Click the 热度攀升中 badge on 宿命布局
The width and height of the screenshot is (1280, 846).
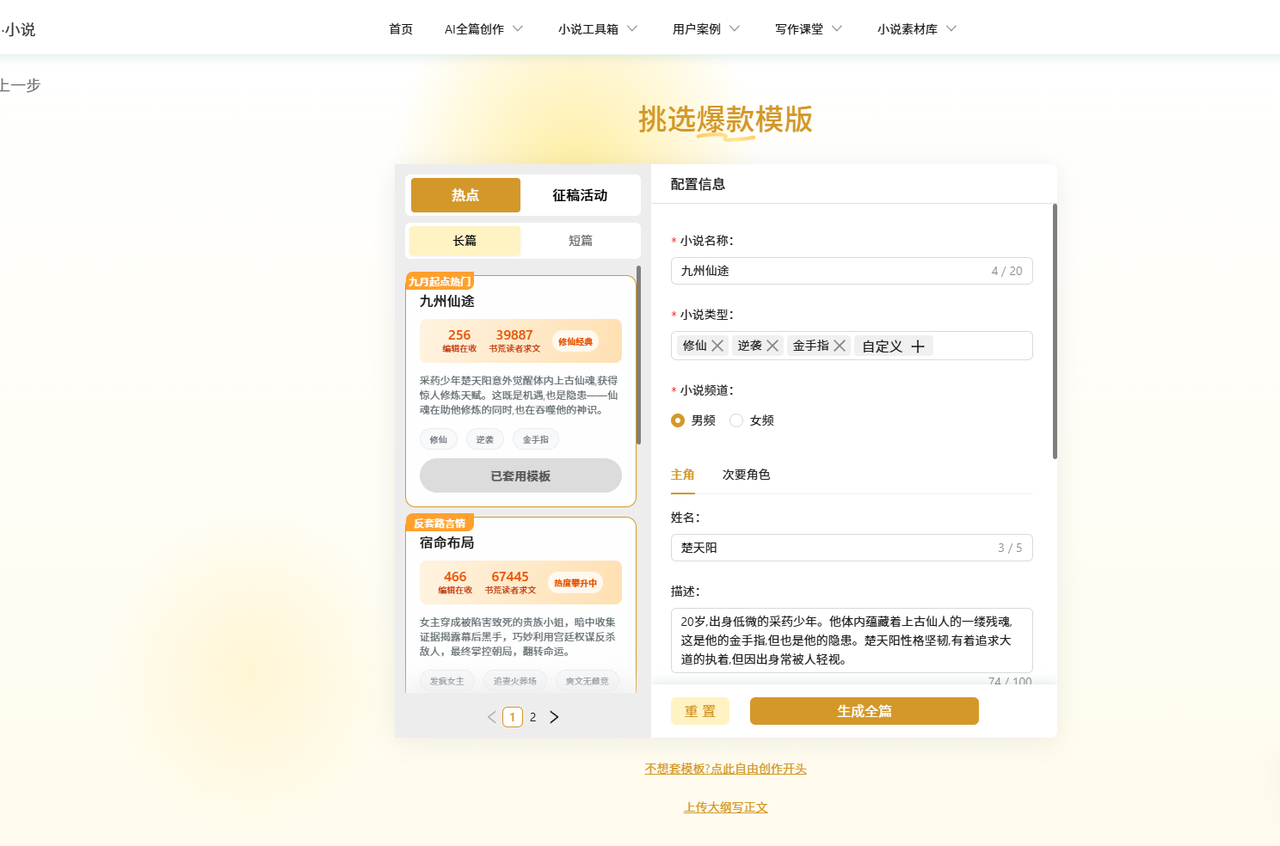click(x=575, y=583)
